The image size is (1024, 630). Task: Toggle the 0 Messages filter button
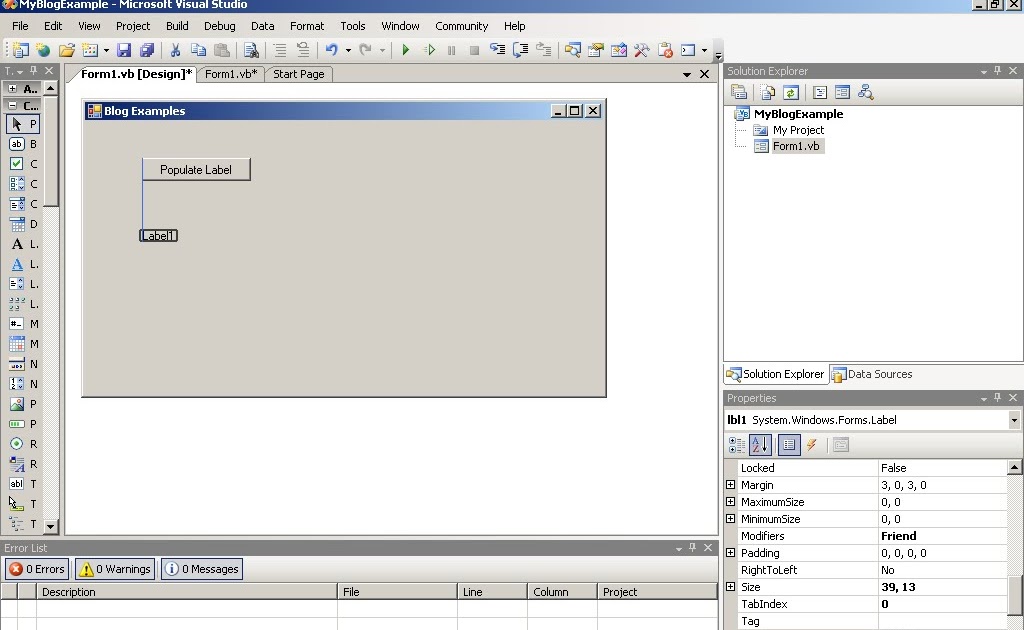[202, 569]
